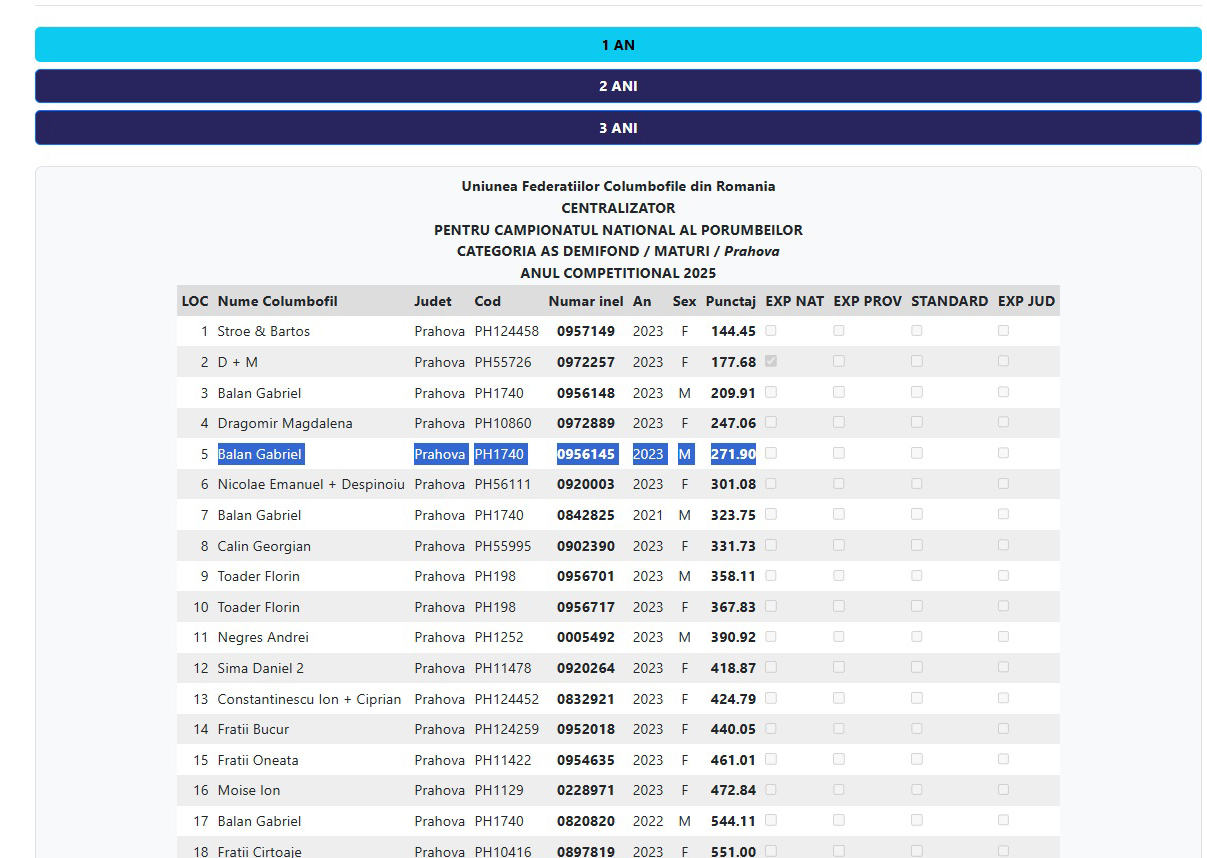Switch to the "2 ANI" tab
This screenshot has height=858, width=1207.
[617, 86]
